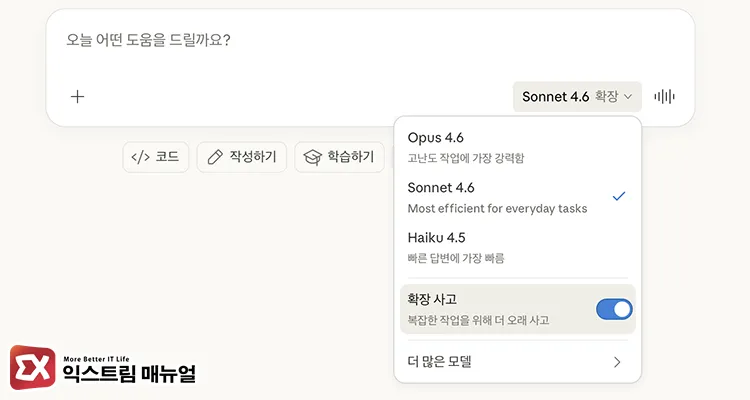Click the code brackets icon

pyautogui.click(x=141, y=157)
